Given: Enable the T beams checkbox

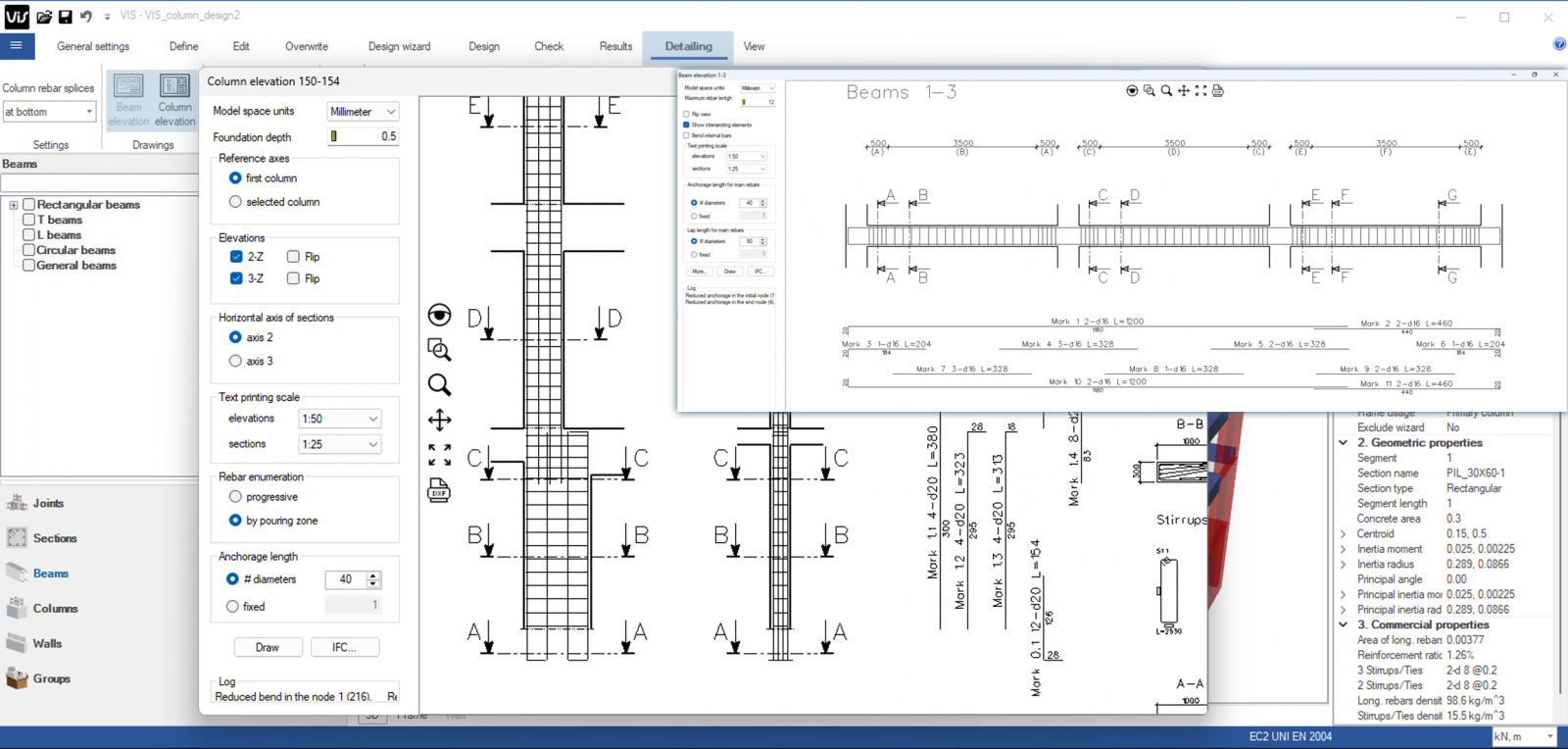Looking at the screenshot, I should click(x=29, y=220).
